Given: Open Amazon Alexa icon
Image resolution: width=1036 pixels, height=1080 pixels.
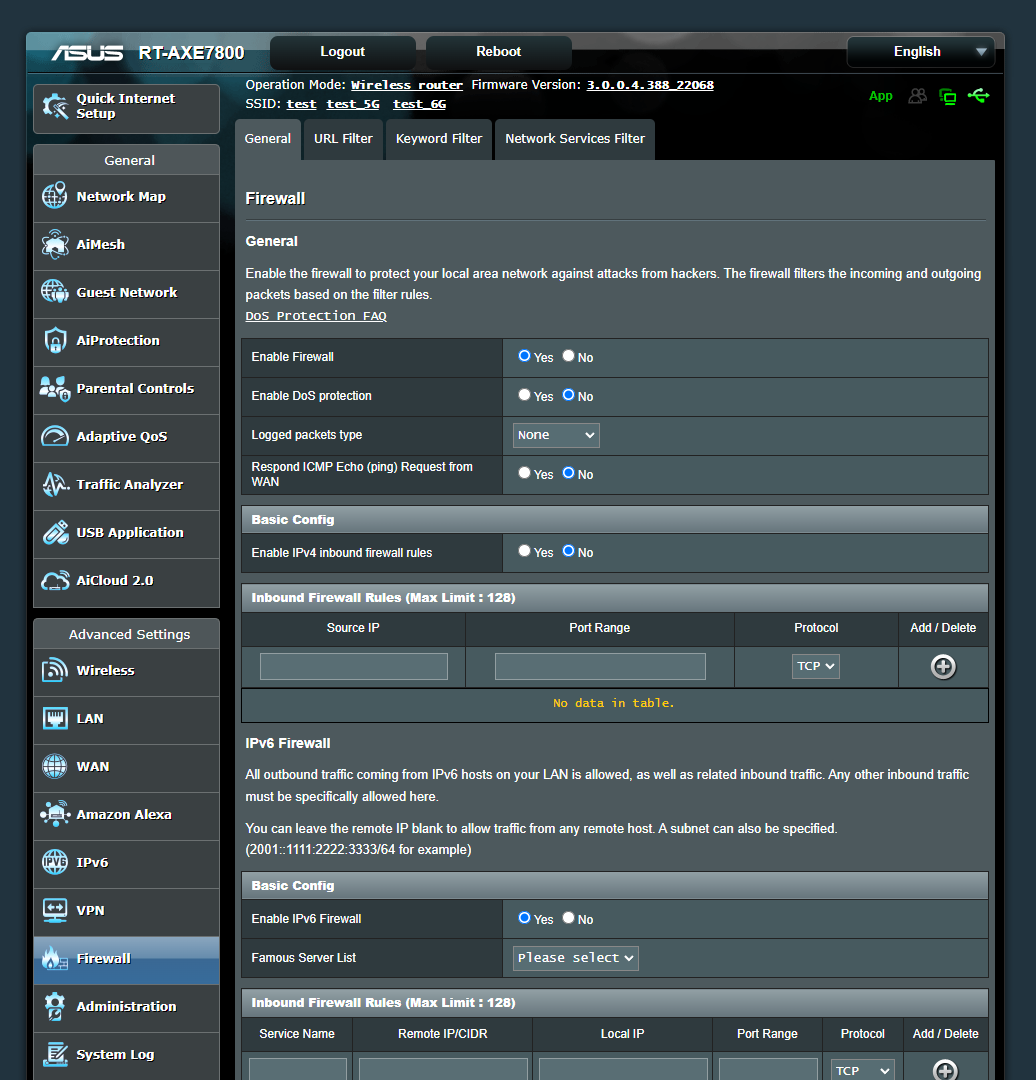Looking at the screenshot, I should pyautogui.click(x=55, y=814).
